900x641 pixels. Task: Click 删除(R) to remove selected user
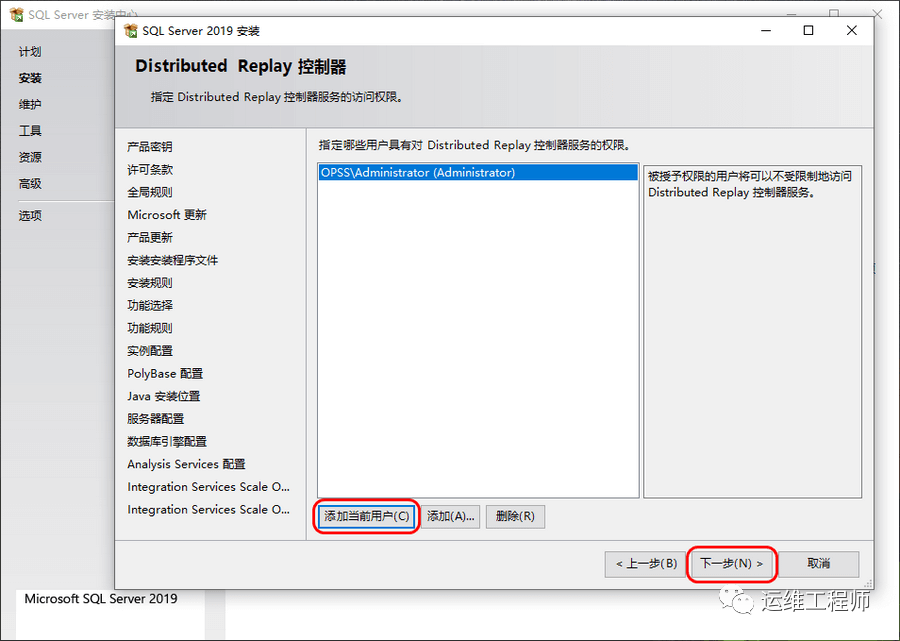pos(515,516)
